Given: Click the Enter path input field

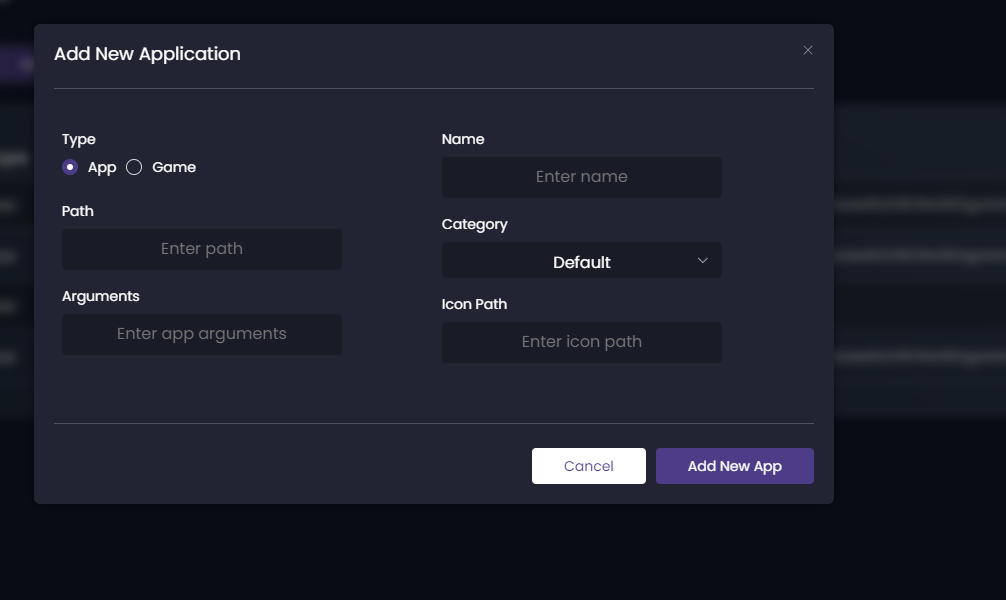Looking at the screenshot, I should [x=201, y=249].
